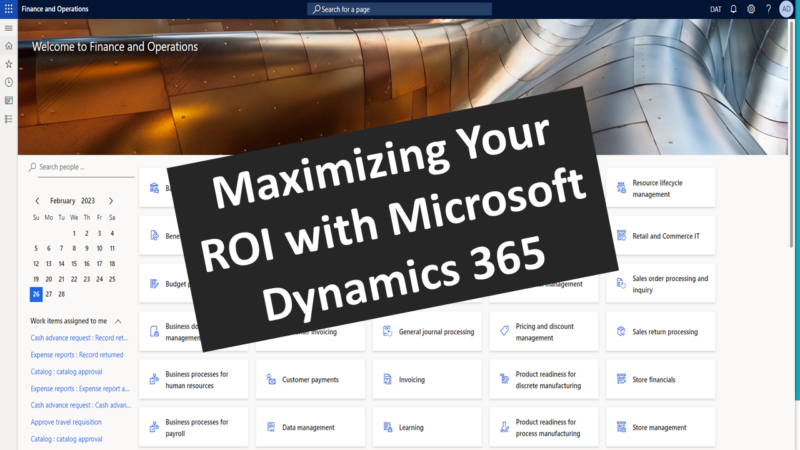
Task: Click the Search for a page box
Action: click(399, 9)
